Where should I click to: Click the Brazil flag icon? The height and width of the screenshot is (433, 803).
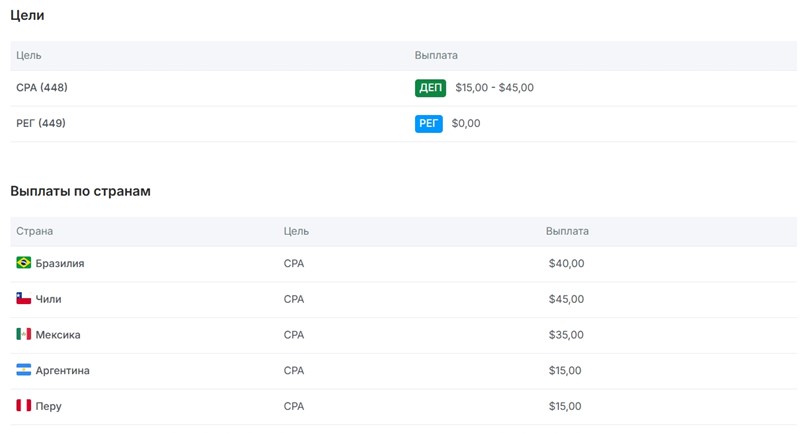pyautogui.click(x=24, y=263)
